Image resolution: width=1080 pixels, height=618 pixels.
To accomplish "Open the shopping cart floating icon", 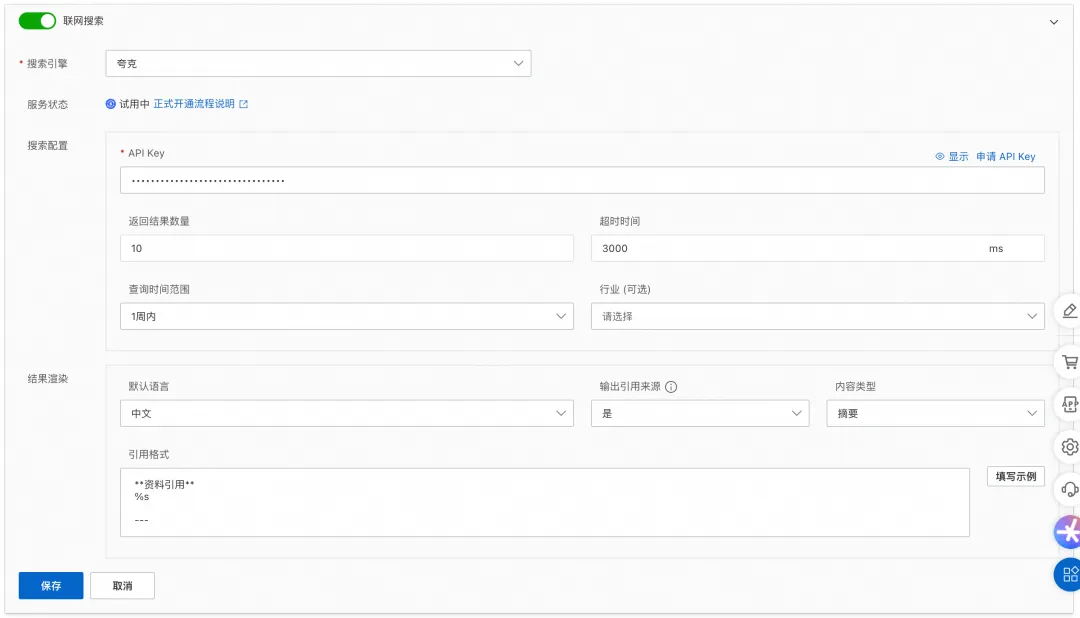I will [x=1069, y=362].
